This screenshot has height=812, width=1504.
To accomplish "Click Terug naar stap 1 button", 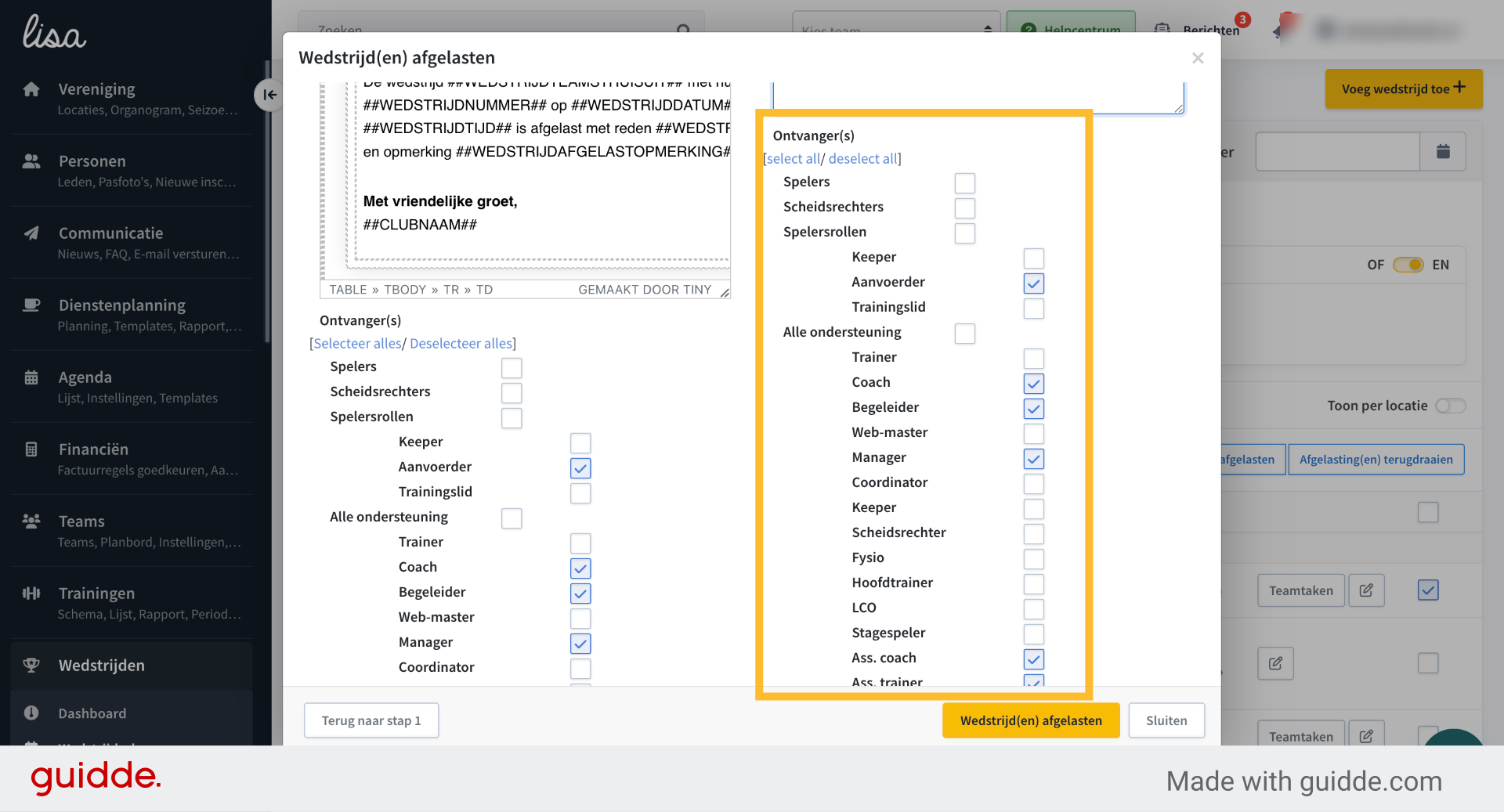I will coord(371,720).
